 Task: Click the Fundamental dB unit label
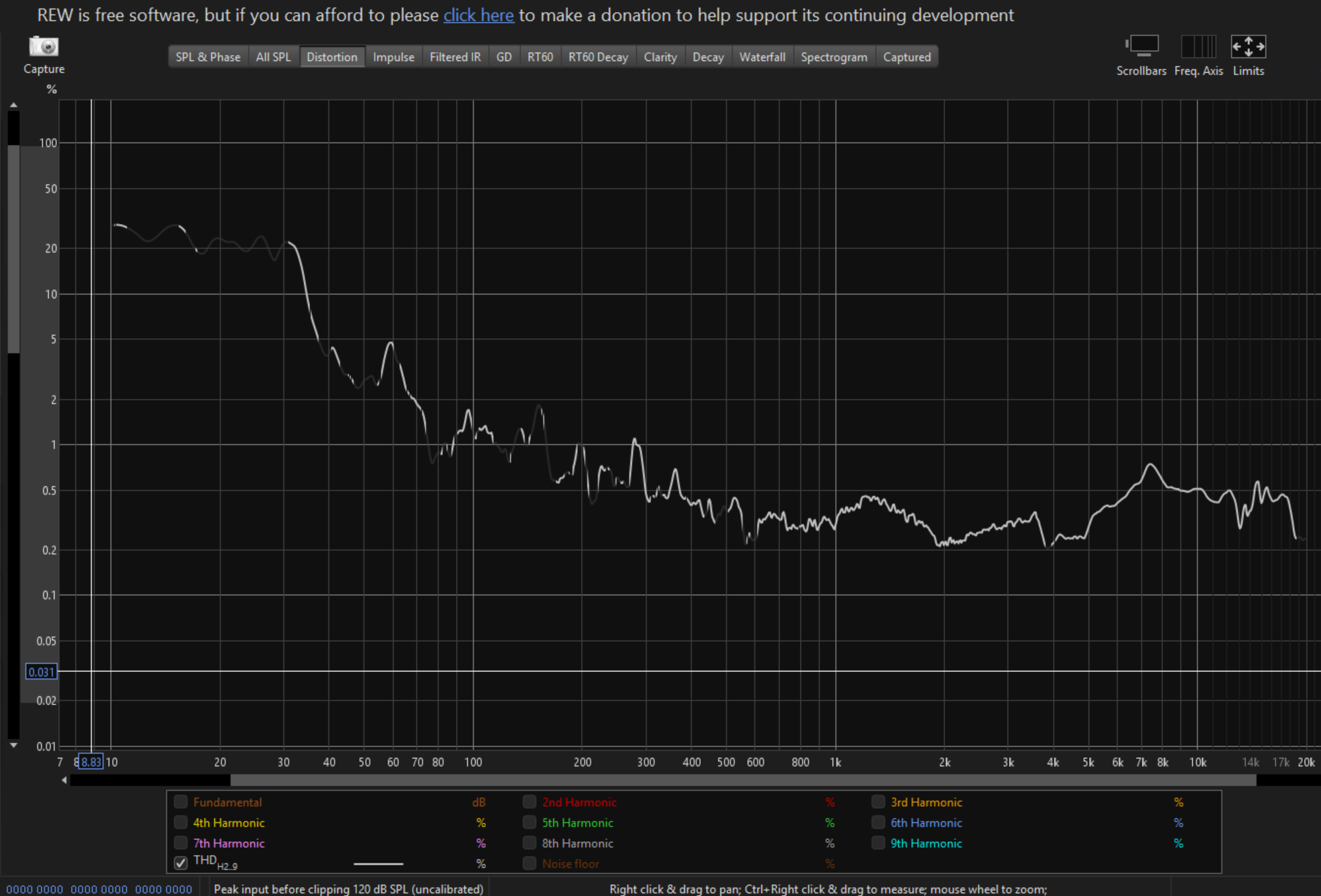pyautogui.click(x=479, y=802)
